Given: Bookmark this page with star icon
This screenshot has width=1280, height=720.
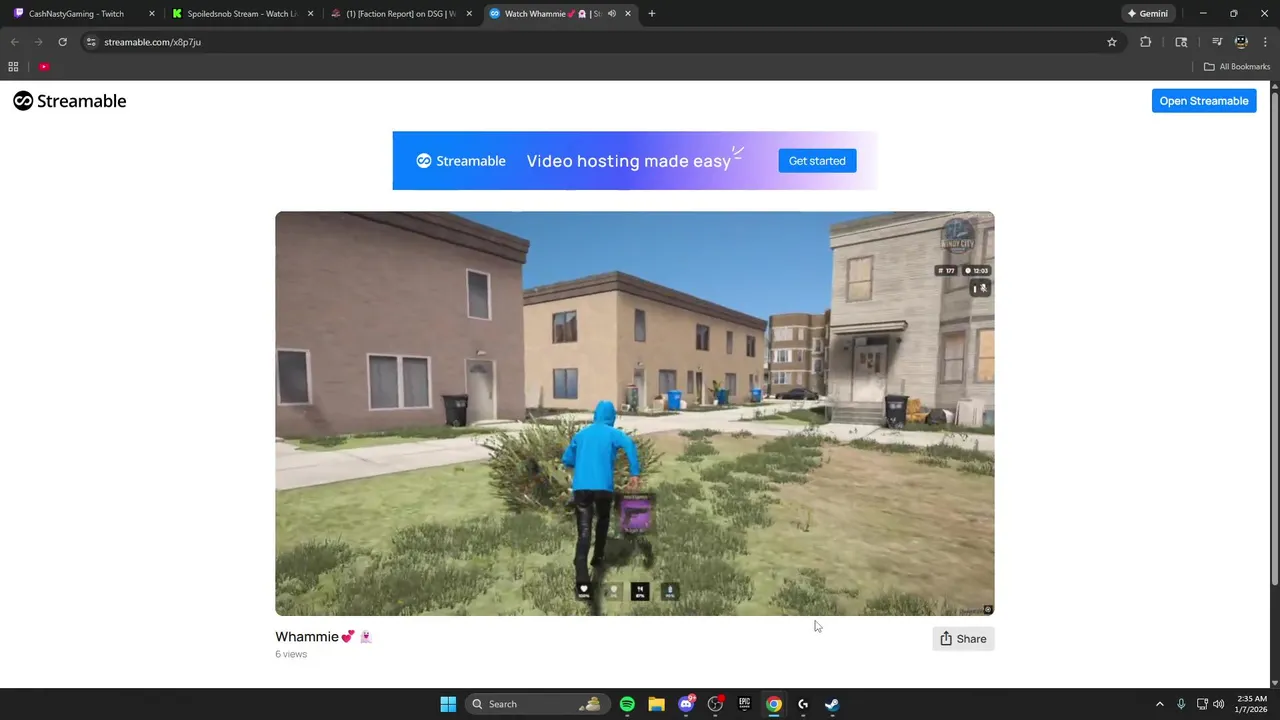Looking at the screenshot, I should coord(1111,42).
